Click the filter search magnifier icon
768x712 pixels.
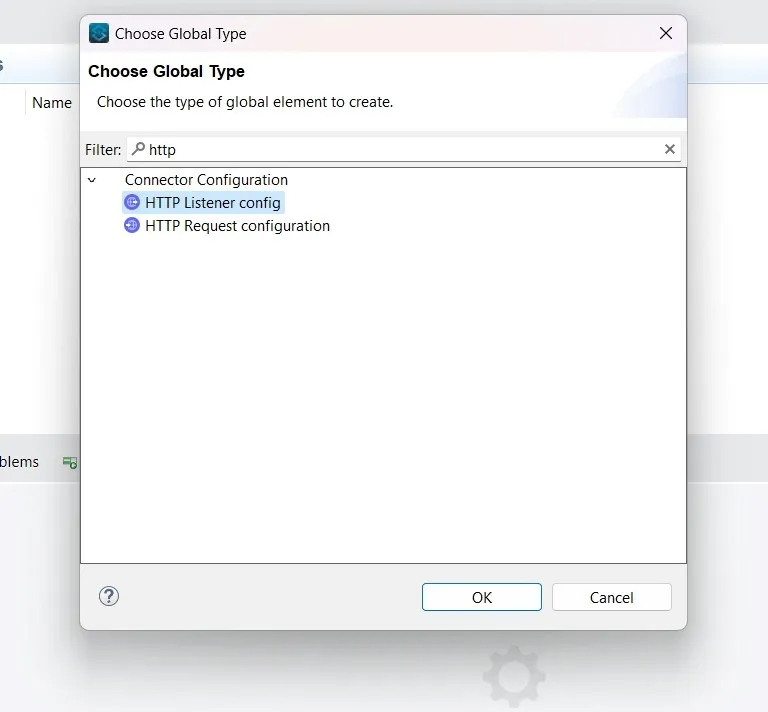click(139, 148)
